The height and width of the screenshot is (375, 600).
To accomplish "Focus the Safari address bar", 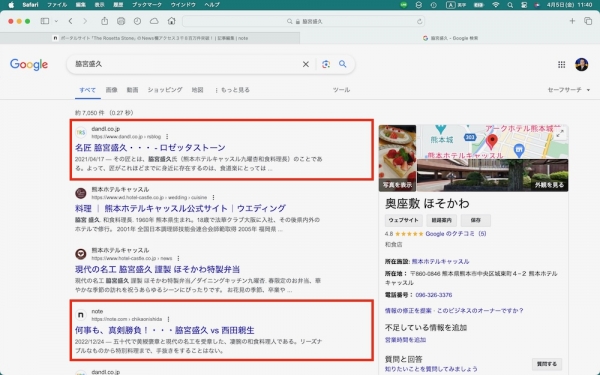I will tap(304, 21).
